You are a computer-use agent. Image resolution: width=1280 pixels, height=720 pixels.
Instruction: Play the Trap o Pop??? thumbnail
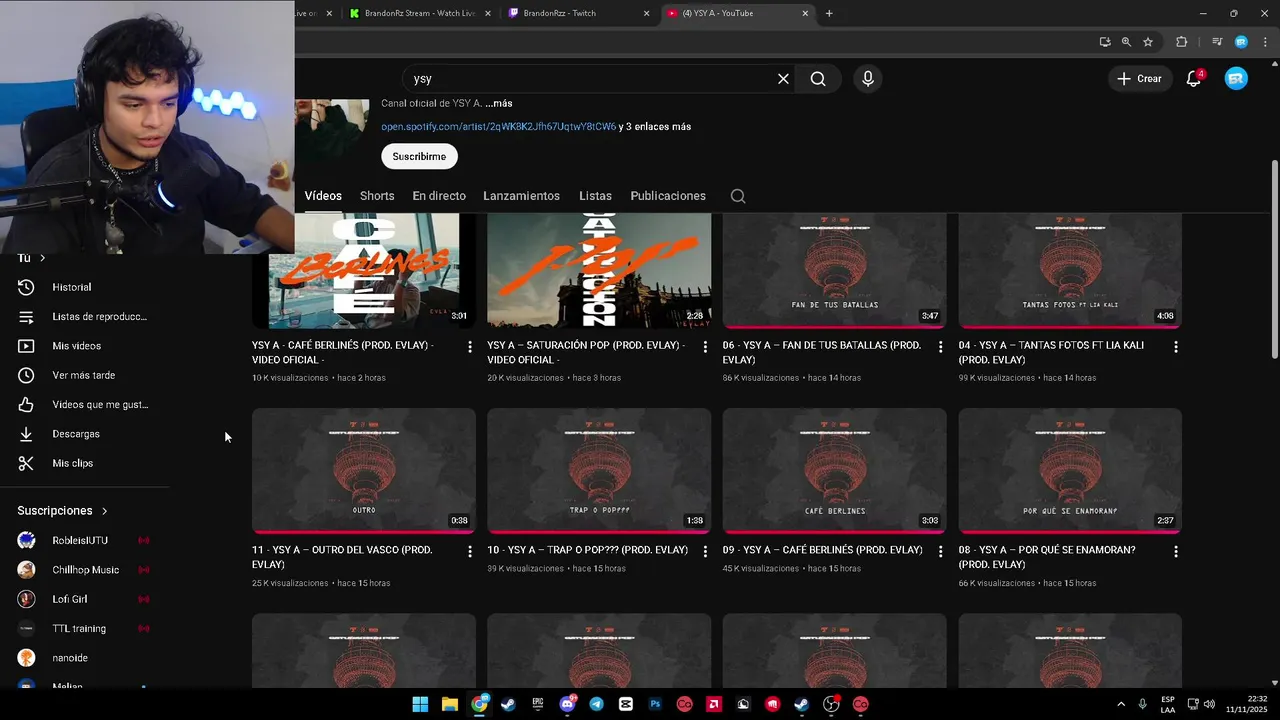[x=599, y=470]
